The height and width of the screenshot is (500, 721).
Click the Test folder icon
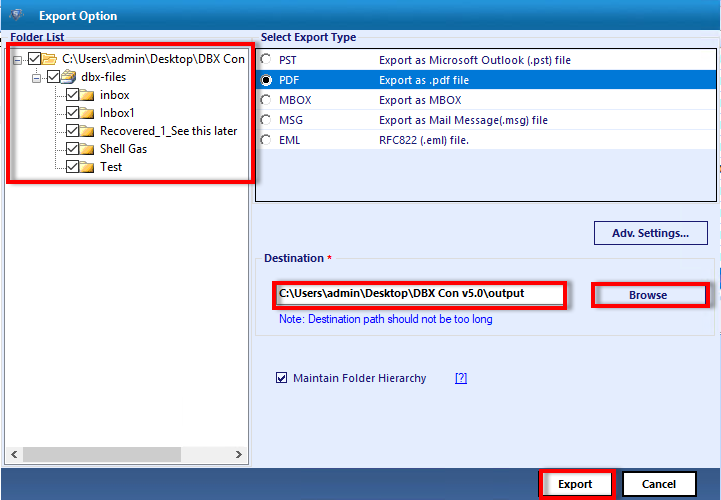pyautogui.click(x=87, y=167)
